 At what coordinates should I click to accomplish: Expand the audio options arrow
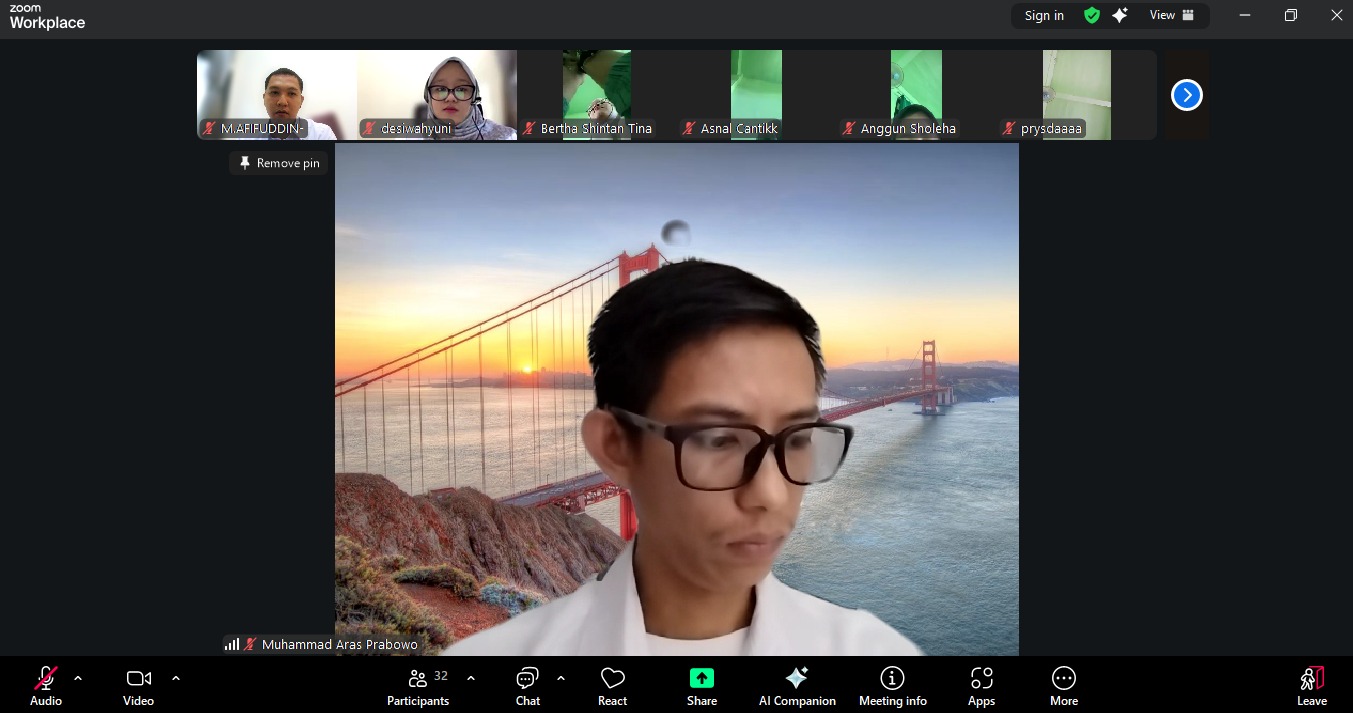pyautogui.click(x=78, y=678)
